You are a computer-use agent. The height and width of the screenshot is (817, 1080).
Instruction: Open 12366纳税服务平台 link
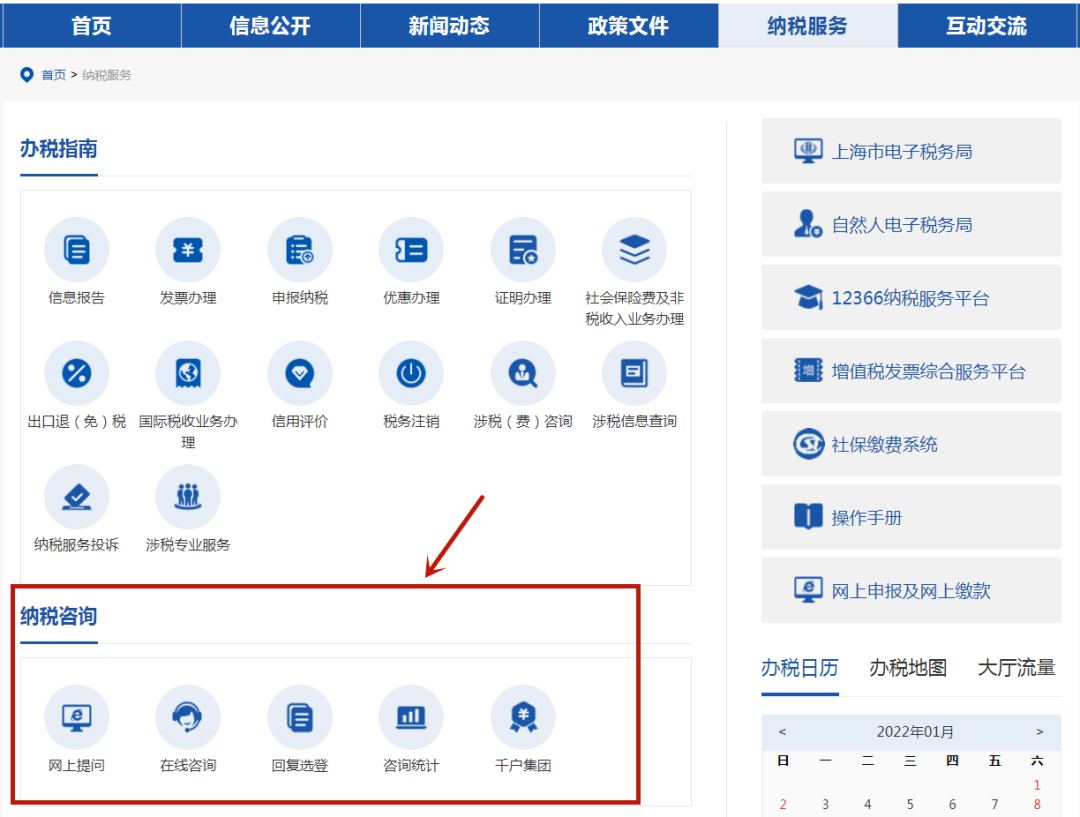(911, 298)
